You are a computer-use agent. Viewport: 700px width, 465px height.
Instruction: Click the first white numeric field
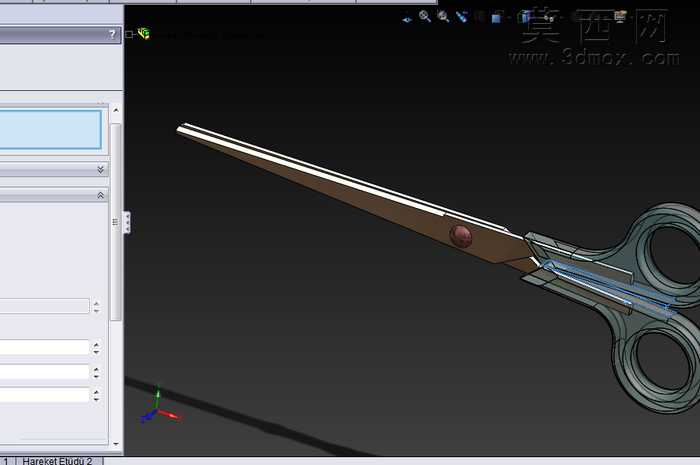[x=44, y=347]
